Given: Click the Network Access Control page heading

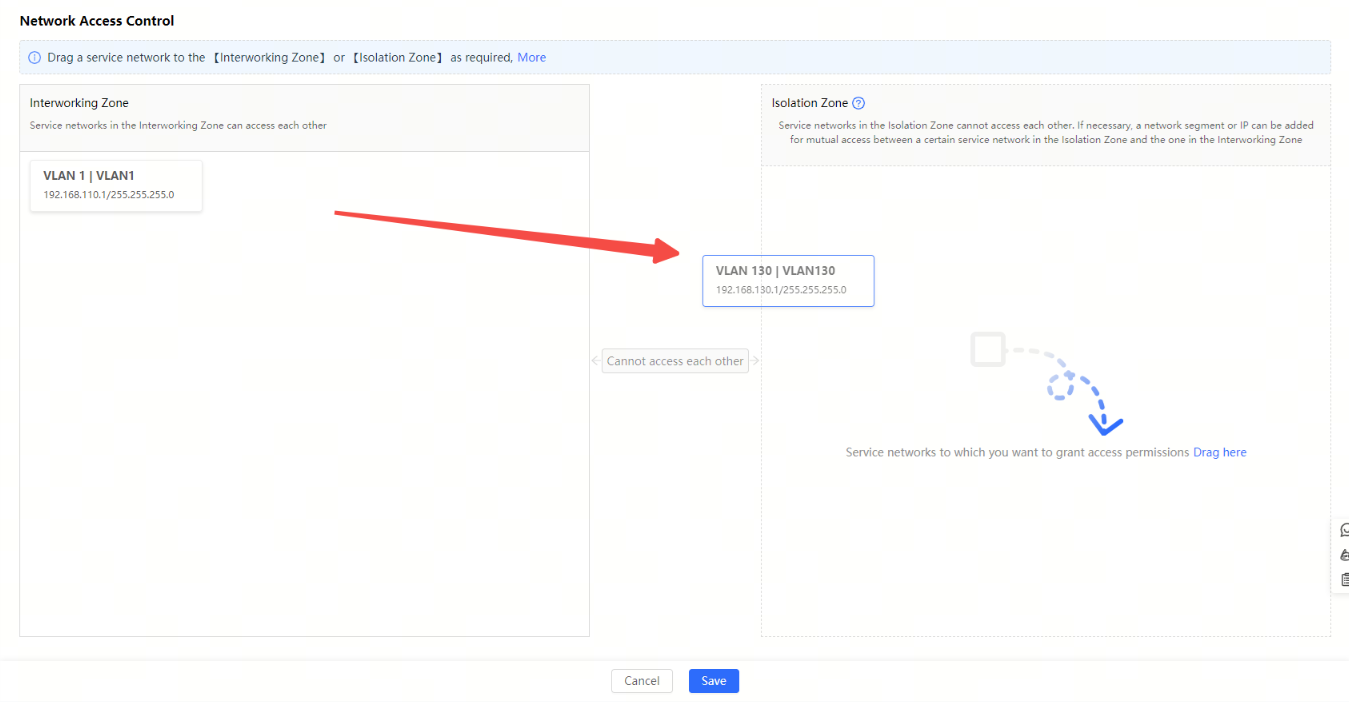Looking at the screenshot, I should (97, 21).
